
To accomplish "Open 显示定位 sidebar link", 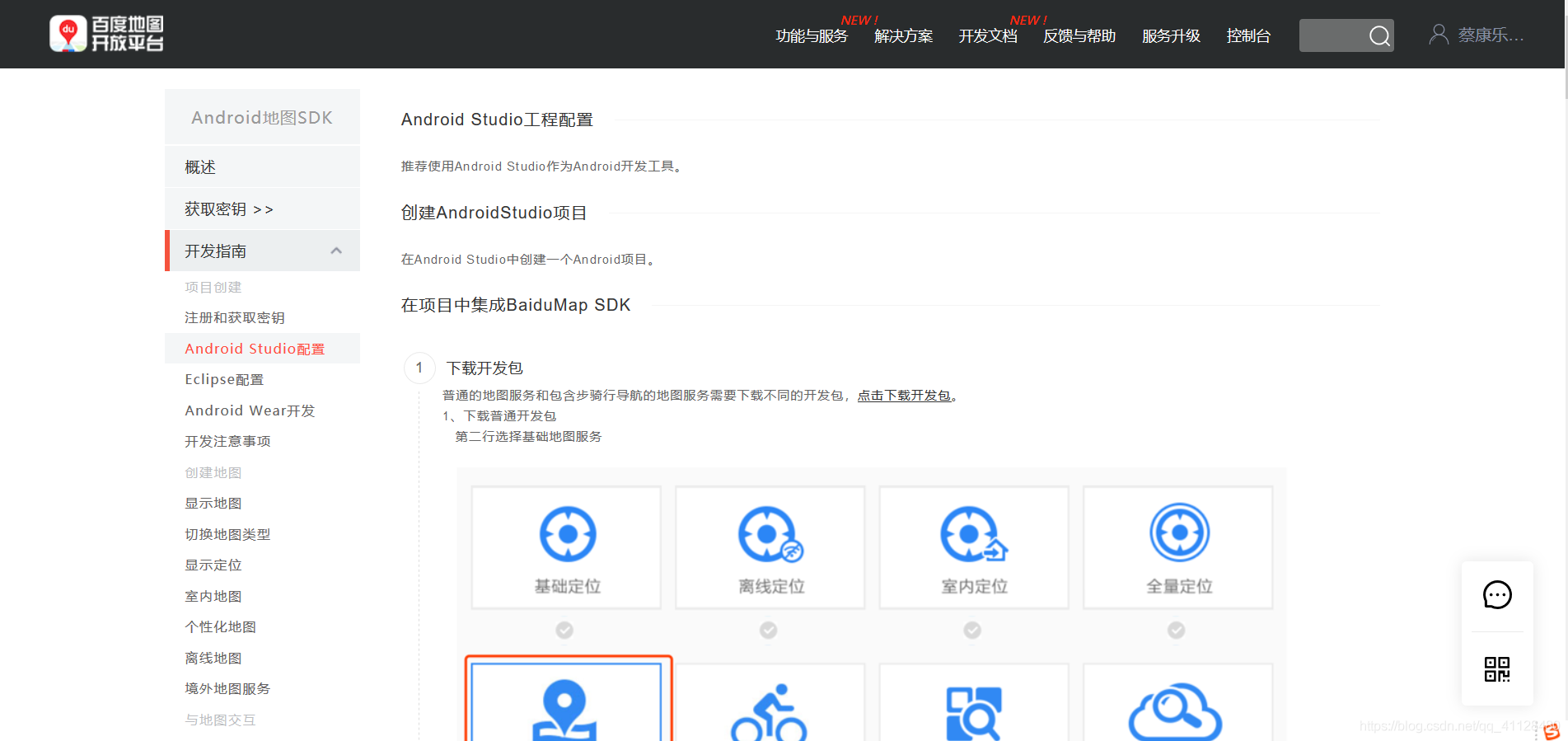I will tap(213, 565).
